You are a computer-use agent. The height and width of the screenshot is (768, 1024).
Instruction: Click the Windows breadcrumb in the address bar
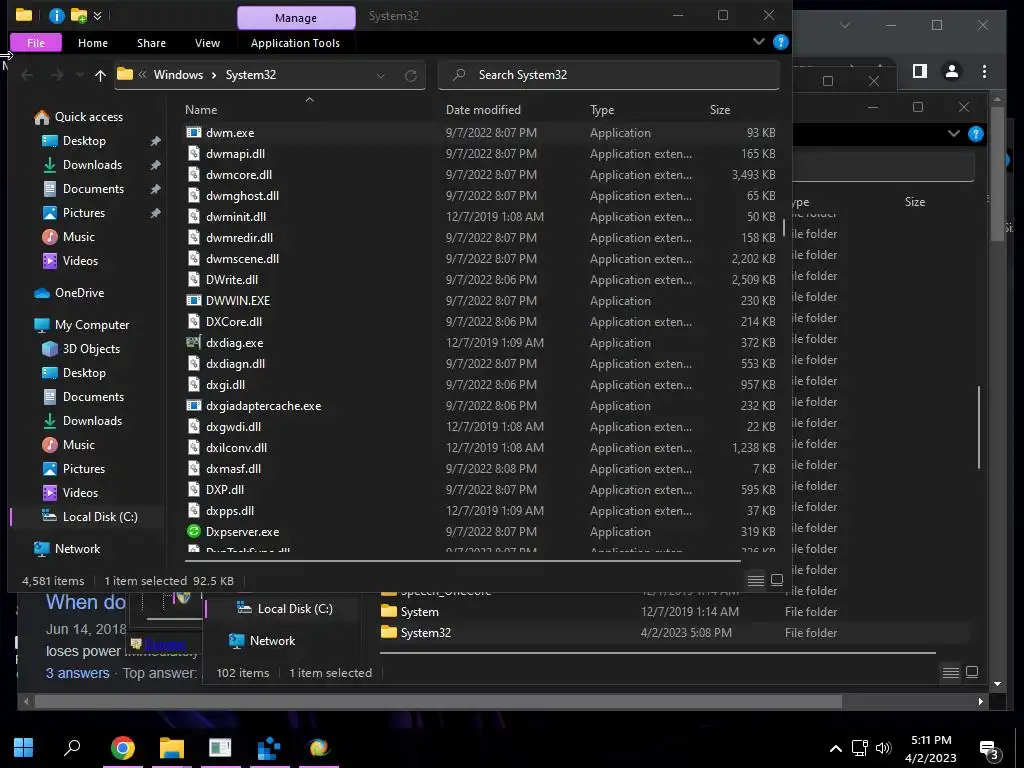click(x=178, y=74)
